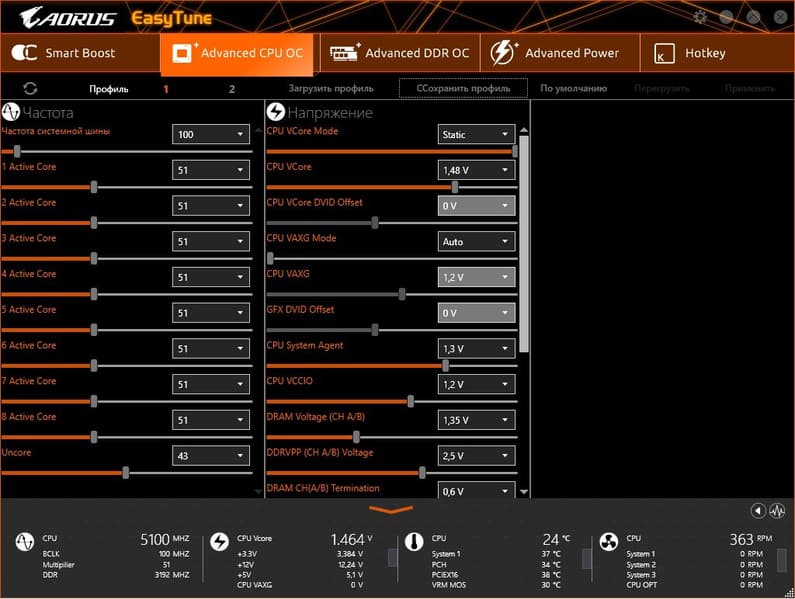Click the Сохранить профиль button
The image size is (795, 599).
tap(463, 88)
